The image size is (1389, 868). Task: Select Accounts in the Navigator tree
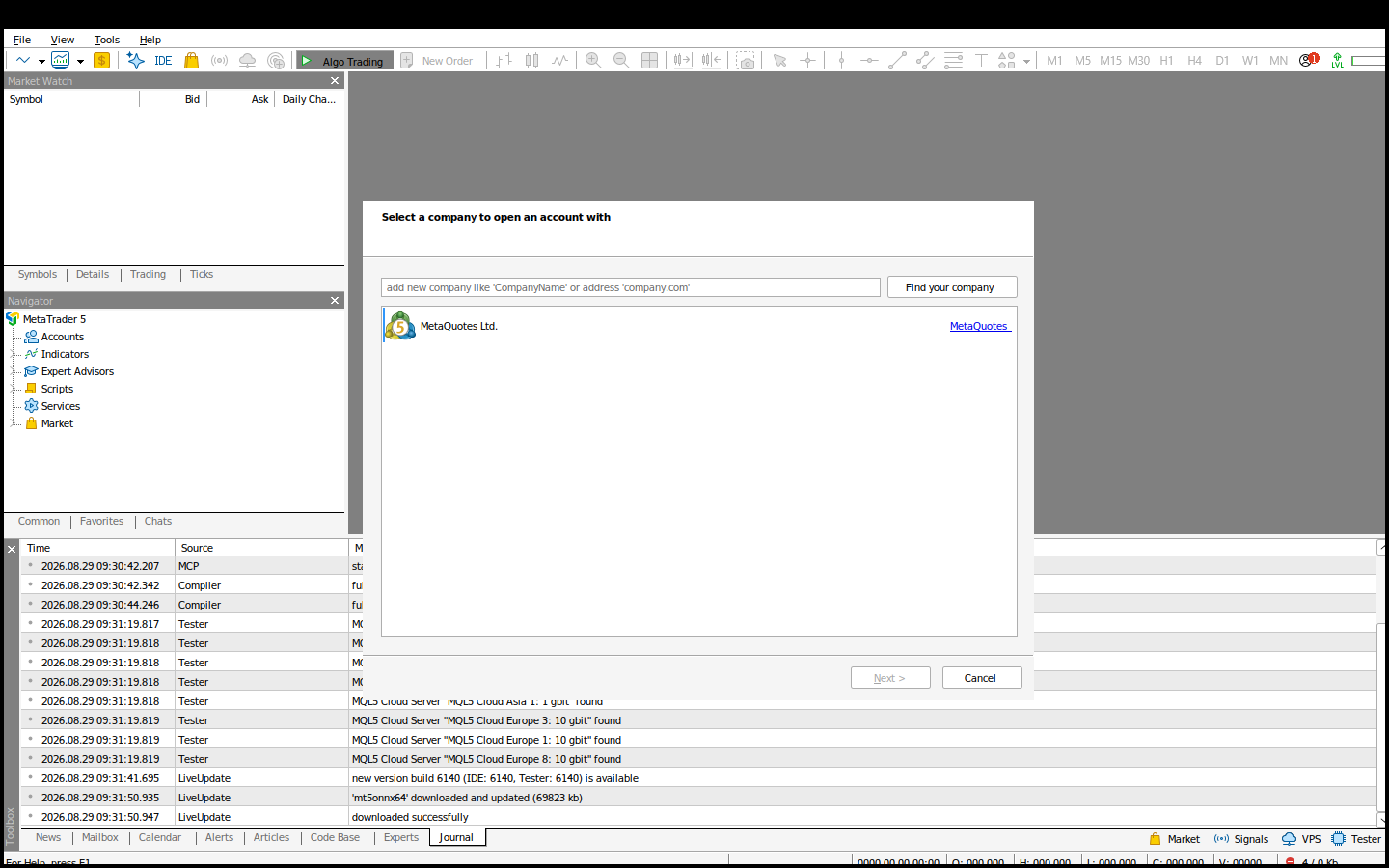(x=63, y=337)
